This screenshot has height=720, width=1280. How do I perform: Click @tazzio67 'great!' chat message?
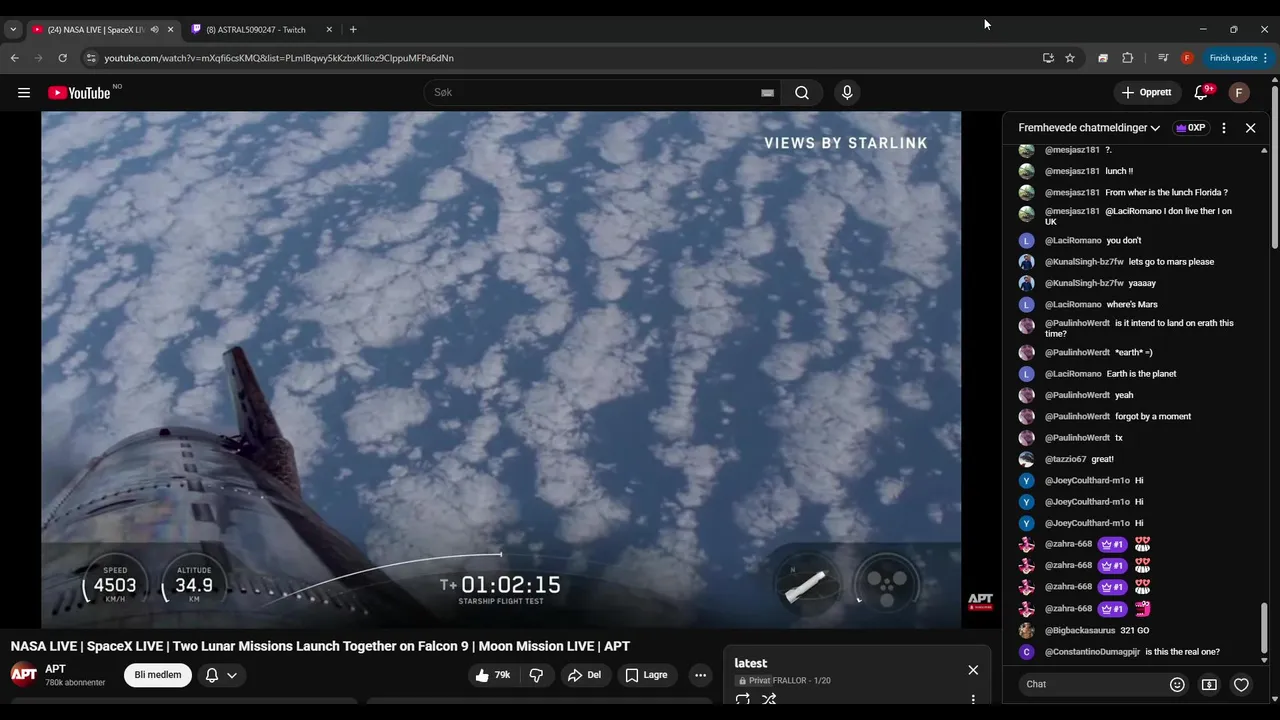(x=1102, y=459)
